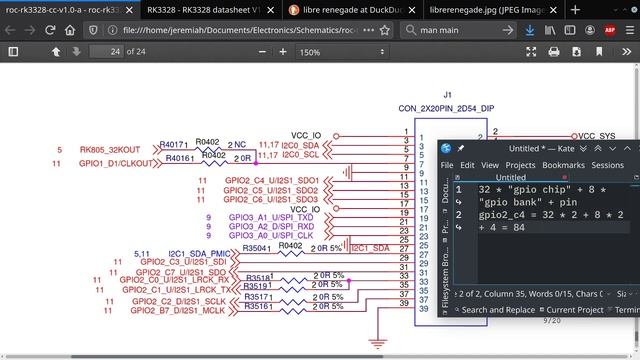
Task: Open PDF current view bookmark icon
Action: coord(599,52)
